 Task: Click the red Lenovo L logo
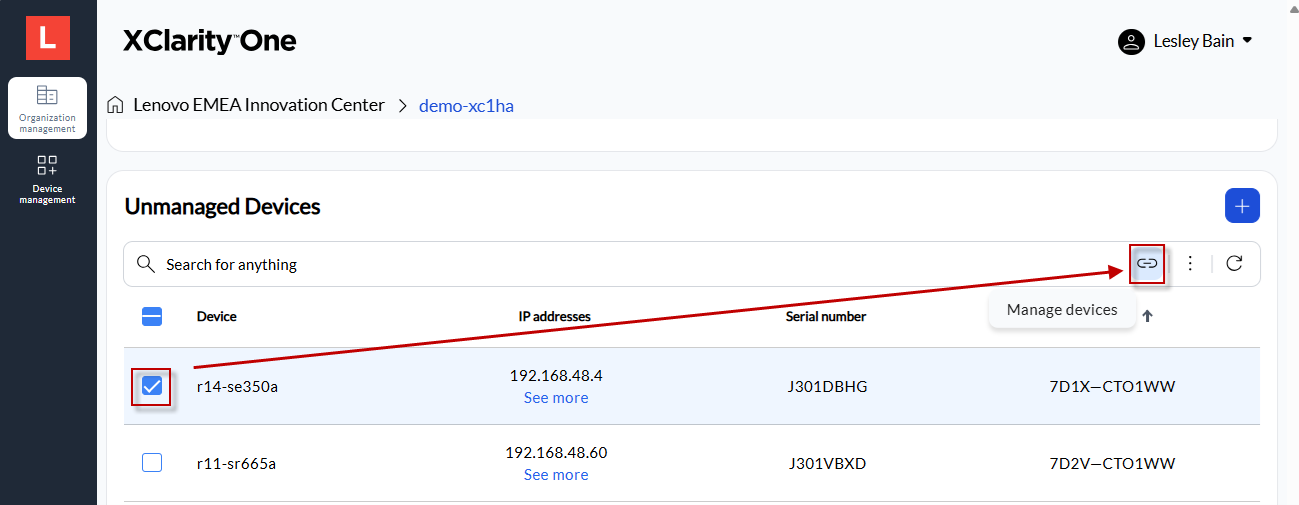(x=47, y=38)
